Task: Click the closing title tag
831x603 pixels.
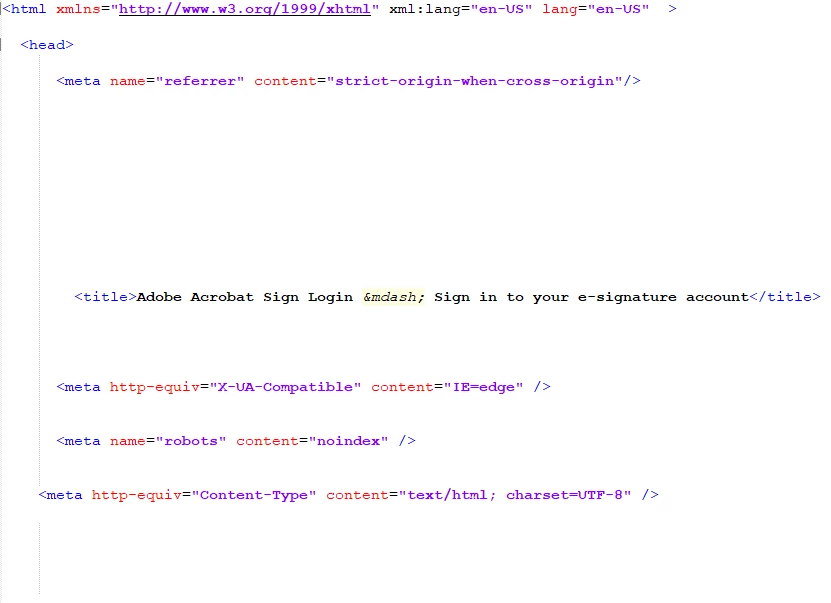Action: click(785, 297)
